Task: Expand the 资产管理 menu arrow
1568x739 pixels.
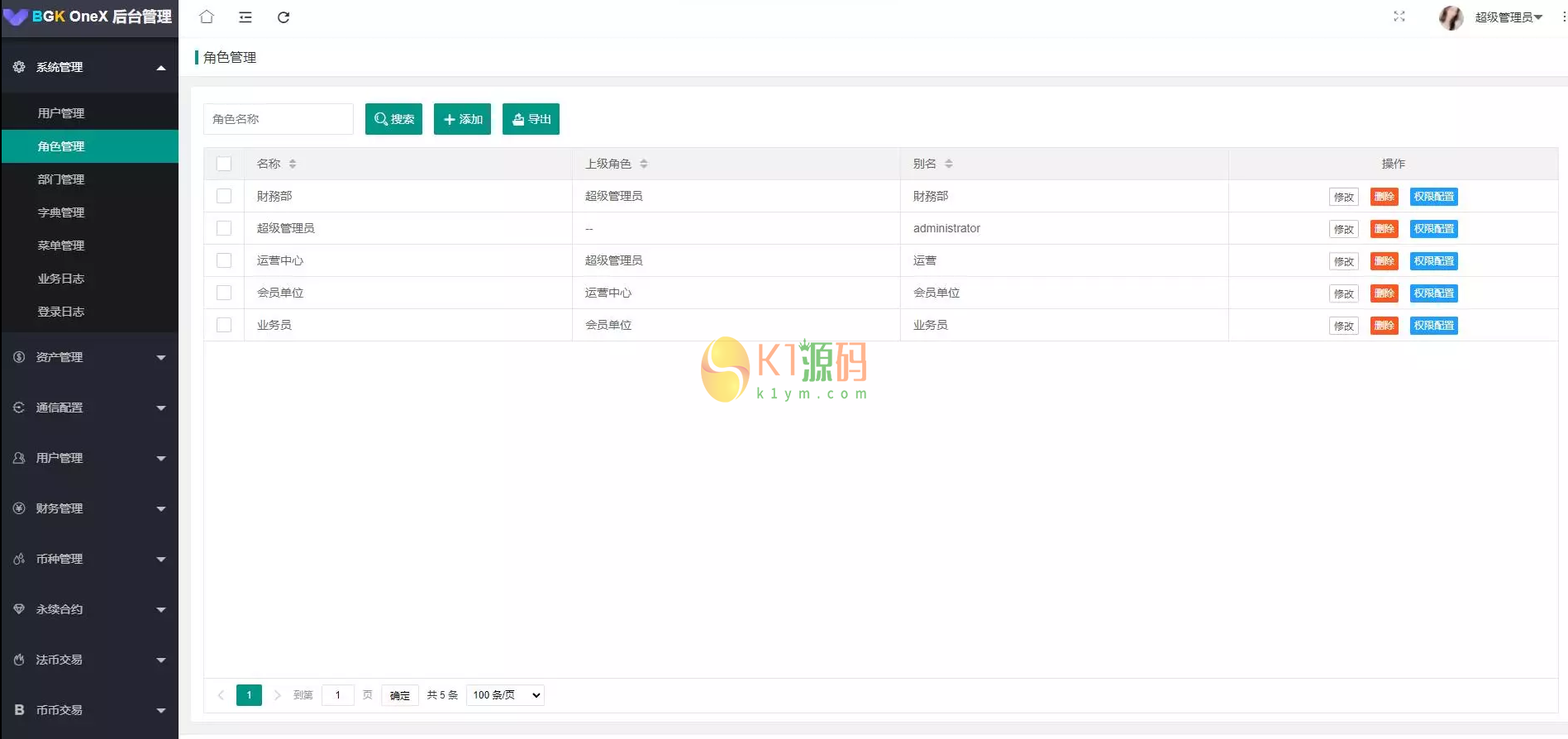Action: 161,358
